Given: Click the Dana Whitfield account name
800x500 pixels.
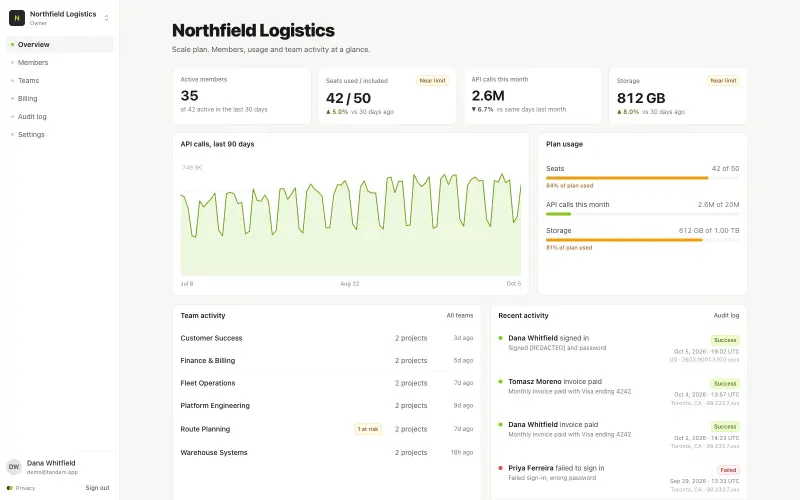Looking at the screenshot, I should 51,463.
